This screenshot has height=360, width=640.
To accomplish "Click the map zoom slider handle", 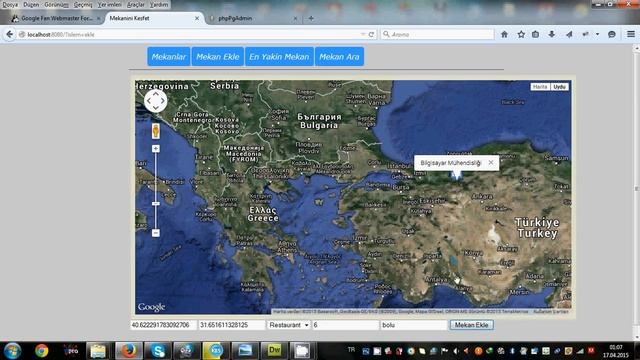I will 156,203.
